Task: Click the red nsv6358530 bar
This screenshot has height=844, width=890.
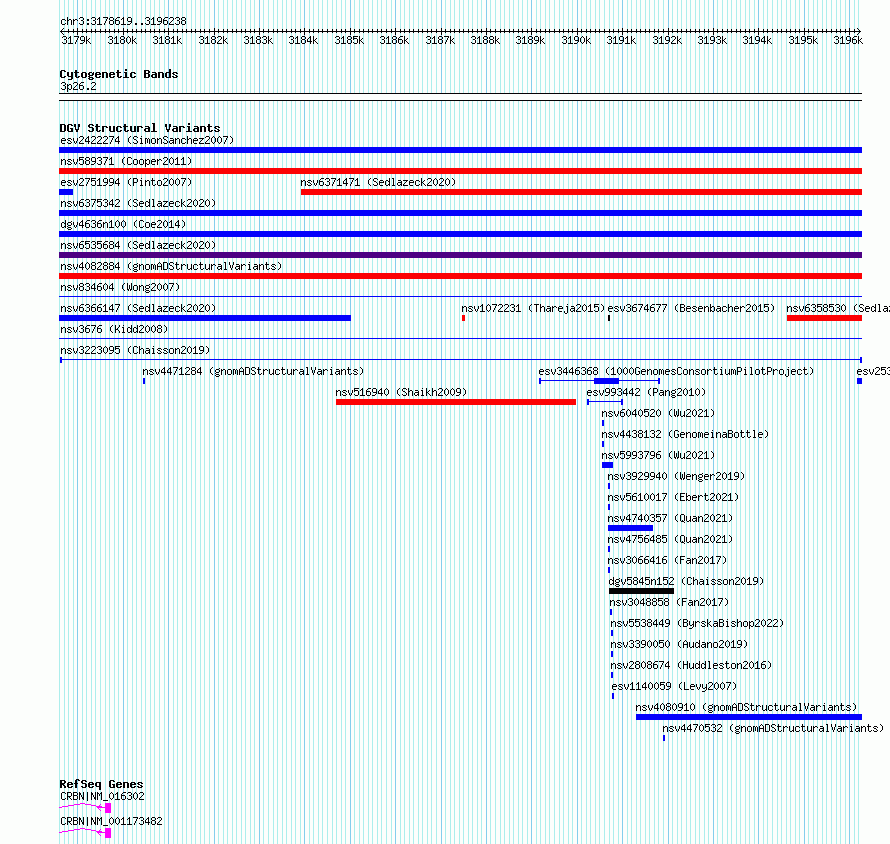Action: 824,318
